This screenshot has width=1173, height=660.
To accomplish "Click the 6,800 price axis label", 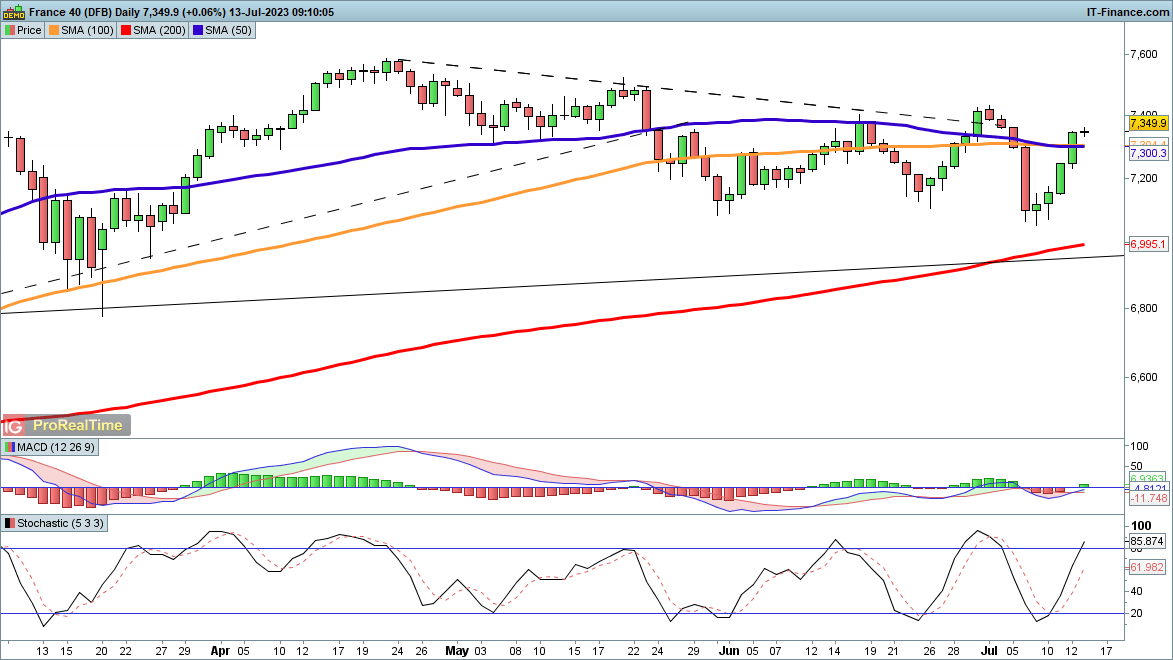I will point(1144,308).
